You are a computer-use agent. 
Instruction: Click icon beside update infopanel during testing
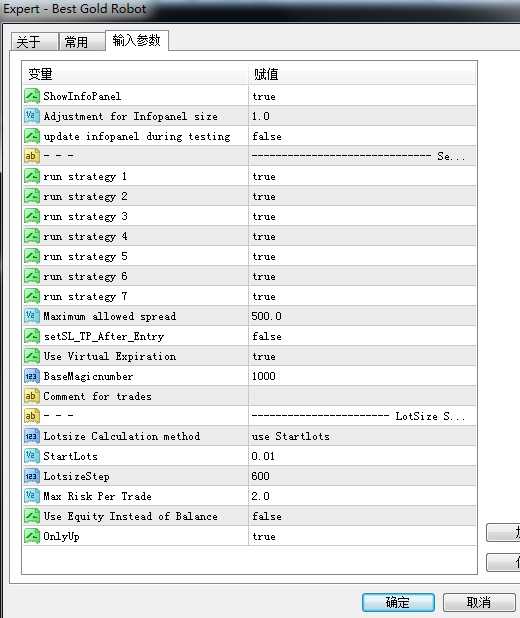click(x=32, y=136)
